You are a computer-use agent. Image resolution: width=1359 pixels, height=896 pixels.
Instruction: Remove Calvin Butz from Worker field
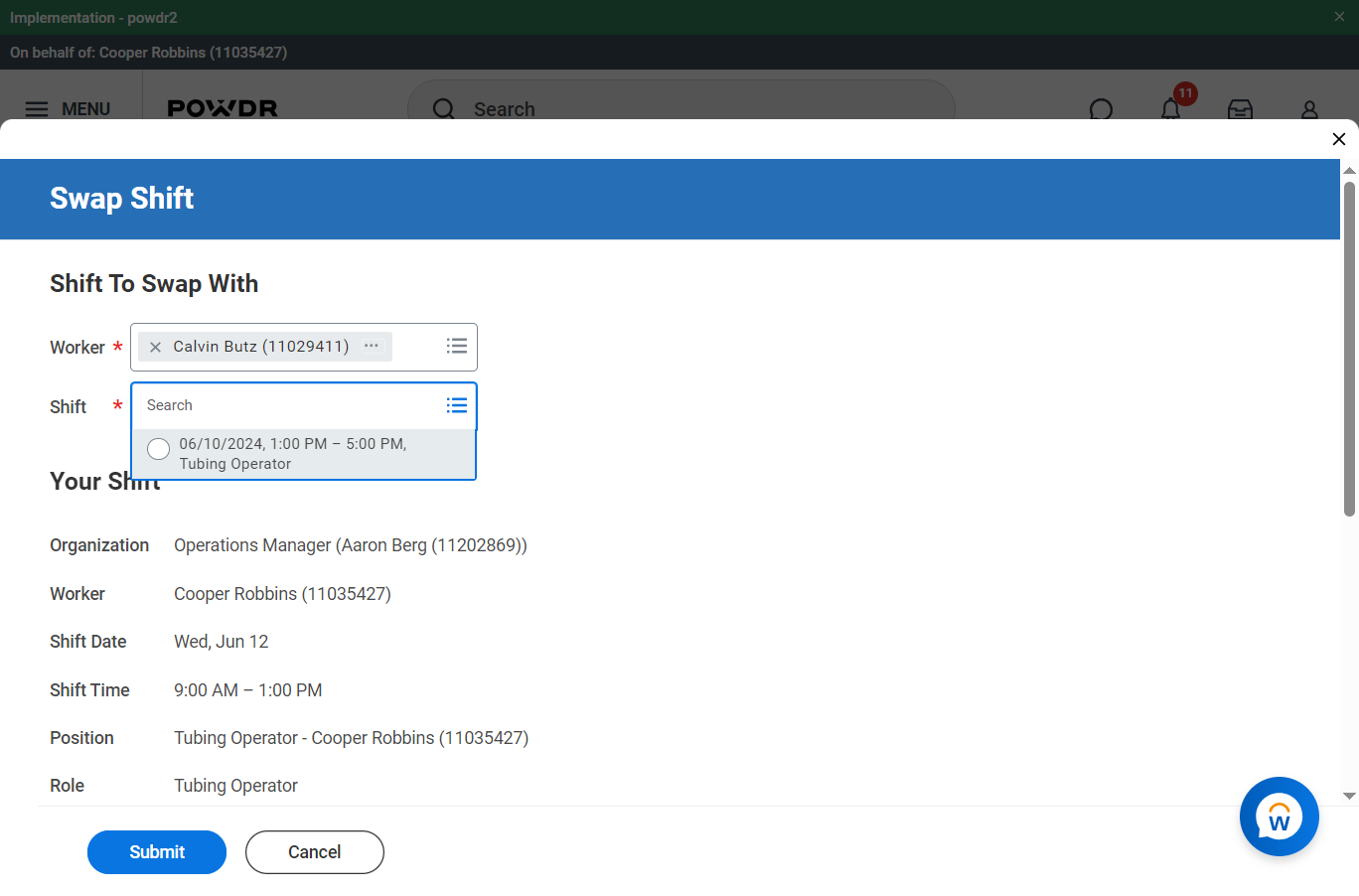coord(155,347)
